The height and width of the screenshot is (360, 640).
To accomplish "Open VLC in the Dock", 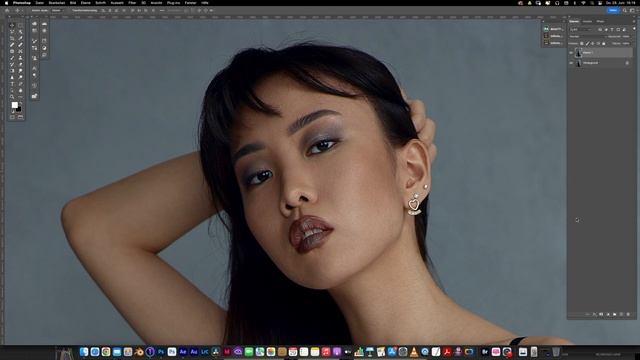I will click(414, 352).
